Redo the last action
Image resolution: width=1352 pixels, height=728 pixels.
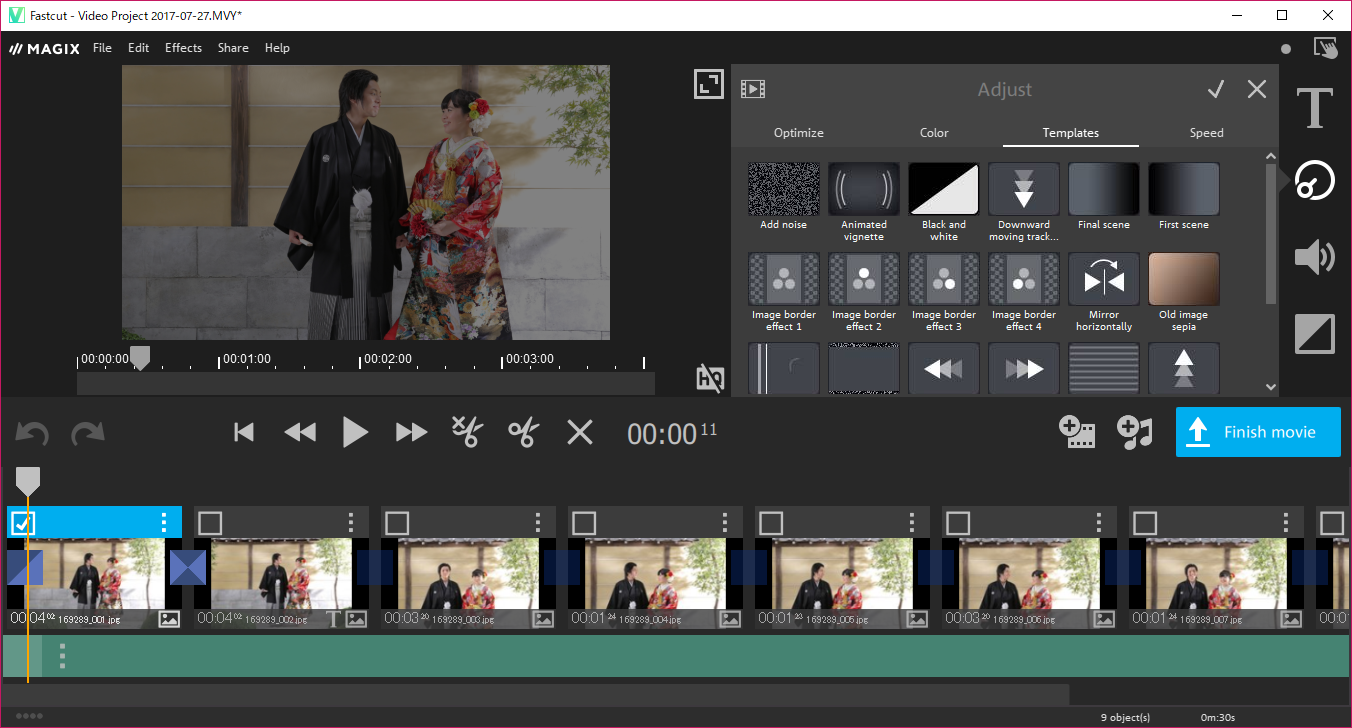pos(88,433)
